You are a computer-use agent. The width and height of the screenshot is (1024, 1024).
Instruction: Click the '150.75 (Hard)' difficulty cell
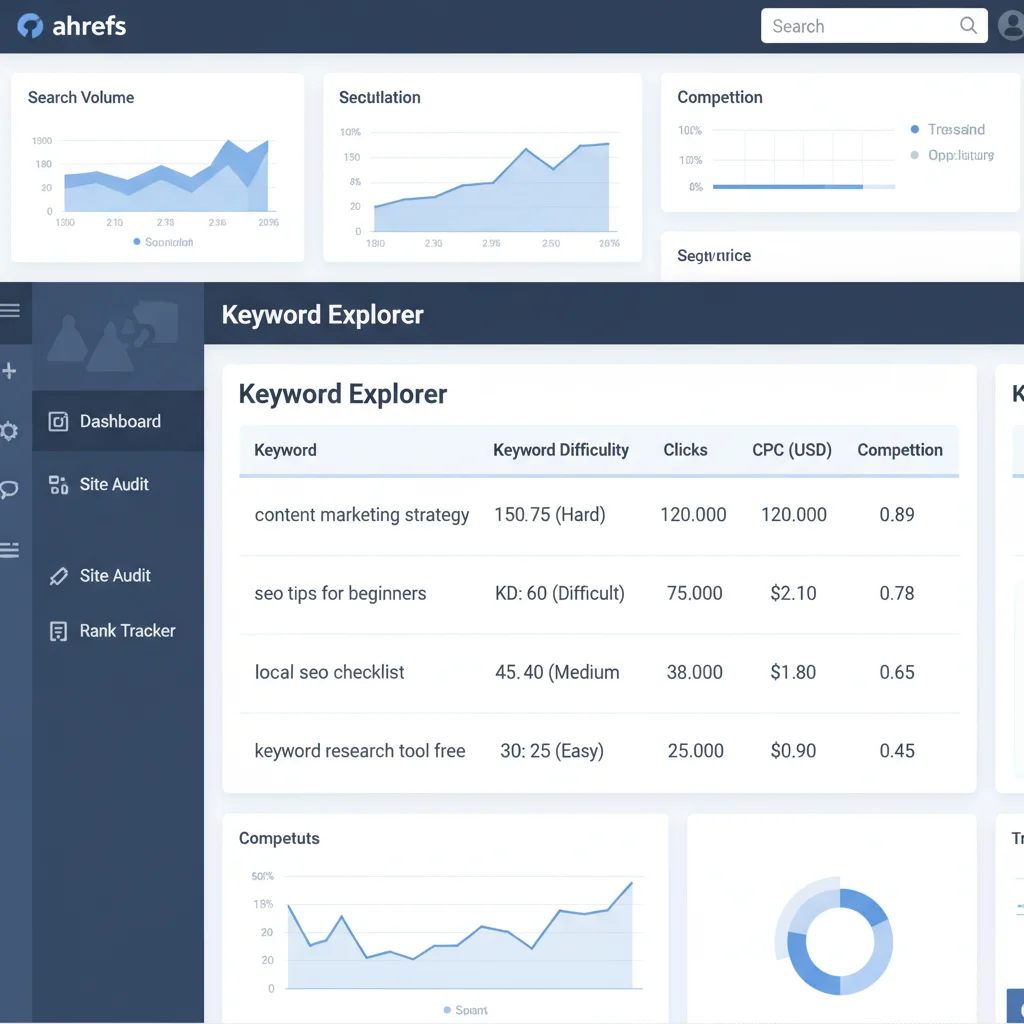point(550,515)
